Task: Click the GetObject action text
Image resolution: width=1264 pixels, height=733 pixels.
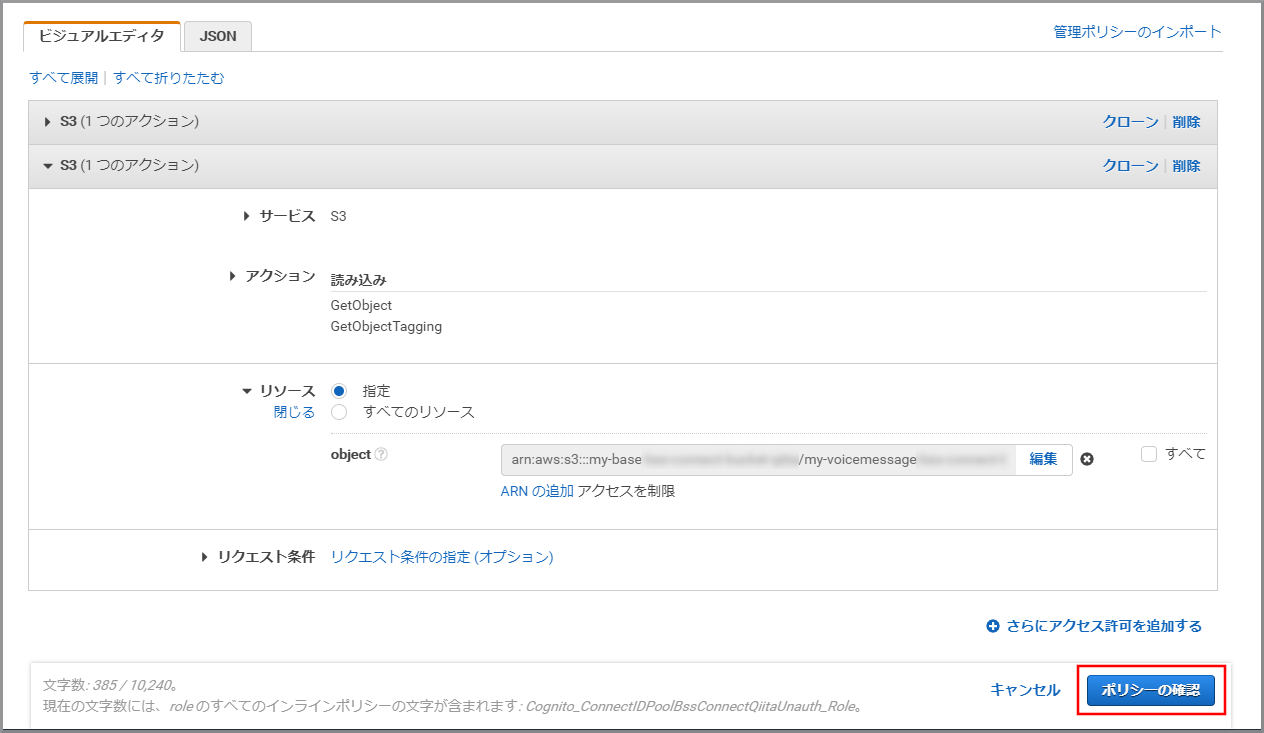Action: (361, 305)
